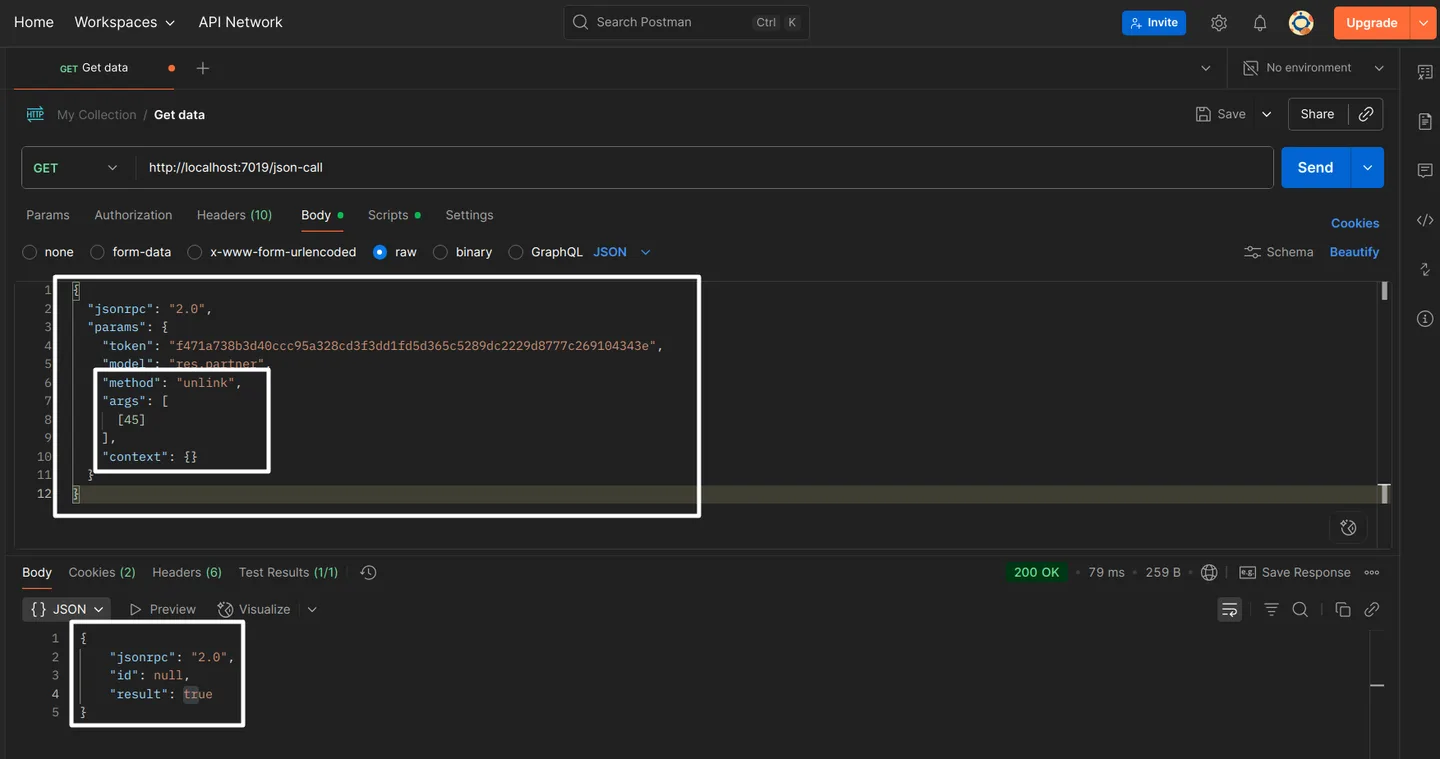The image size is (1440, 759).
Task: Filter the response with the filter icon
Action: pyautogui.click(x=1271, y=609)
